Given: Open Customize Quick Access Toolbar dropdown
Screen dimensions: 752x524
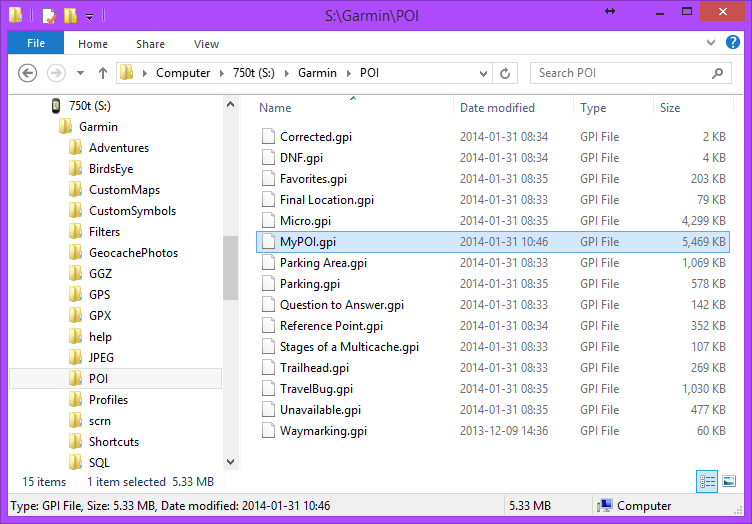Looking at the screenshot, I should pyautogui.click(x=89, y=17).
